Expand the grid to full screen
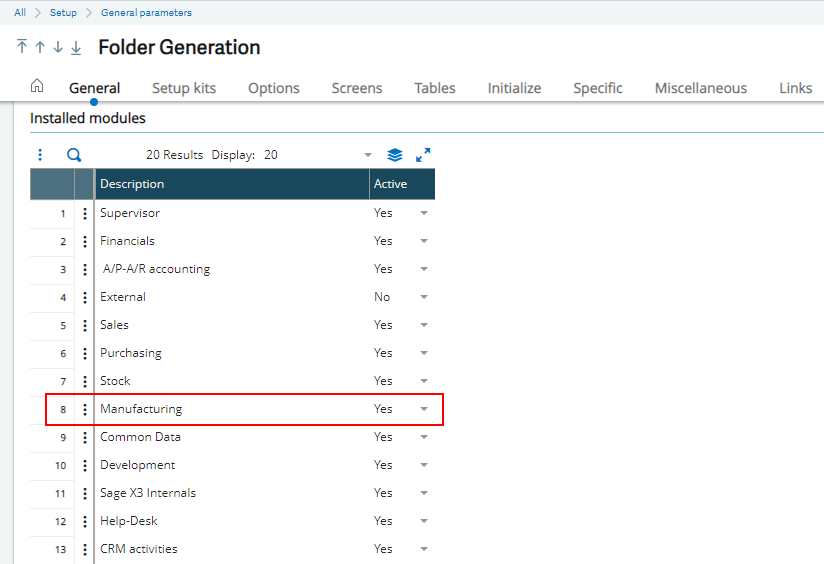 423,155
